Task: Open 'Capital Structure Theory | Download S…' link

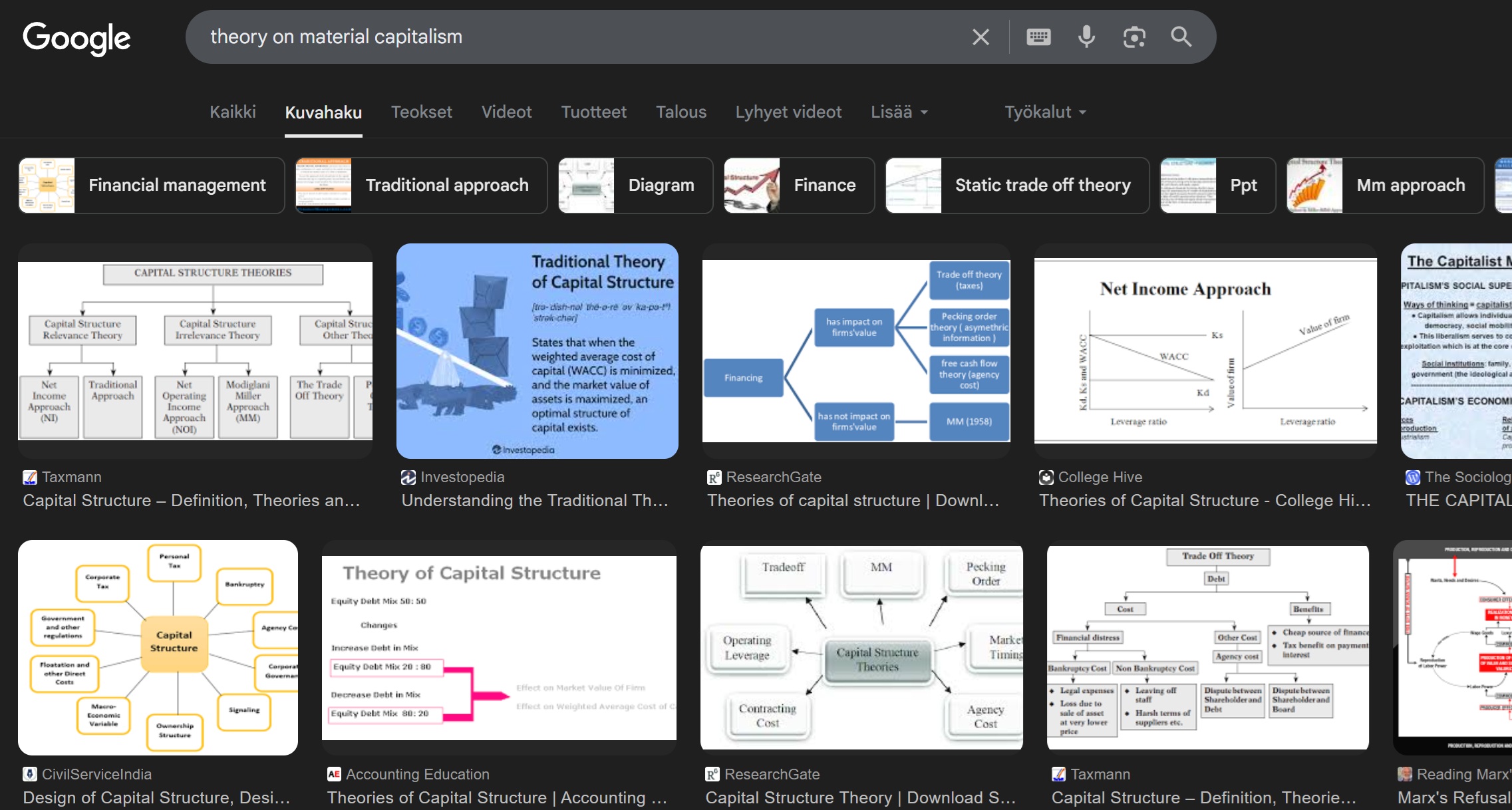Action: tap(861, 797)
